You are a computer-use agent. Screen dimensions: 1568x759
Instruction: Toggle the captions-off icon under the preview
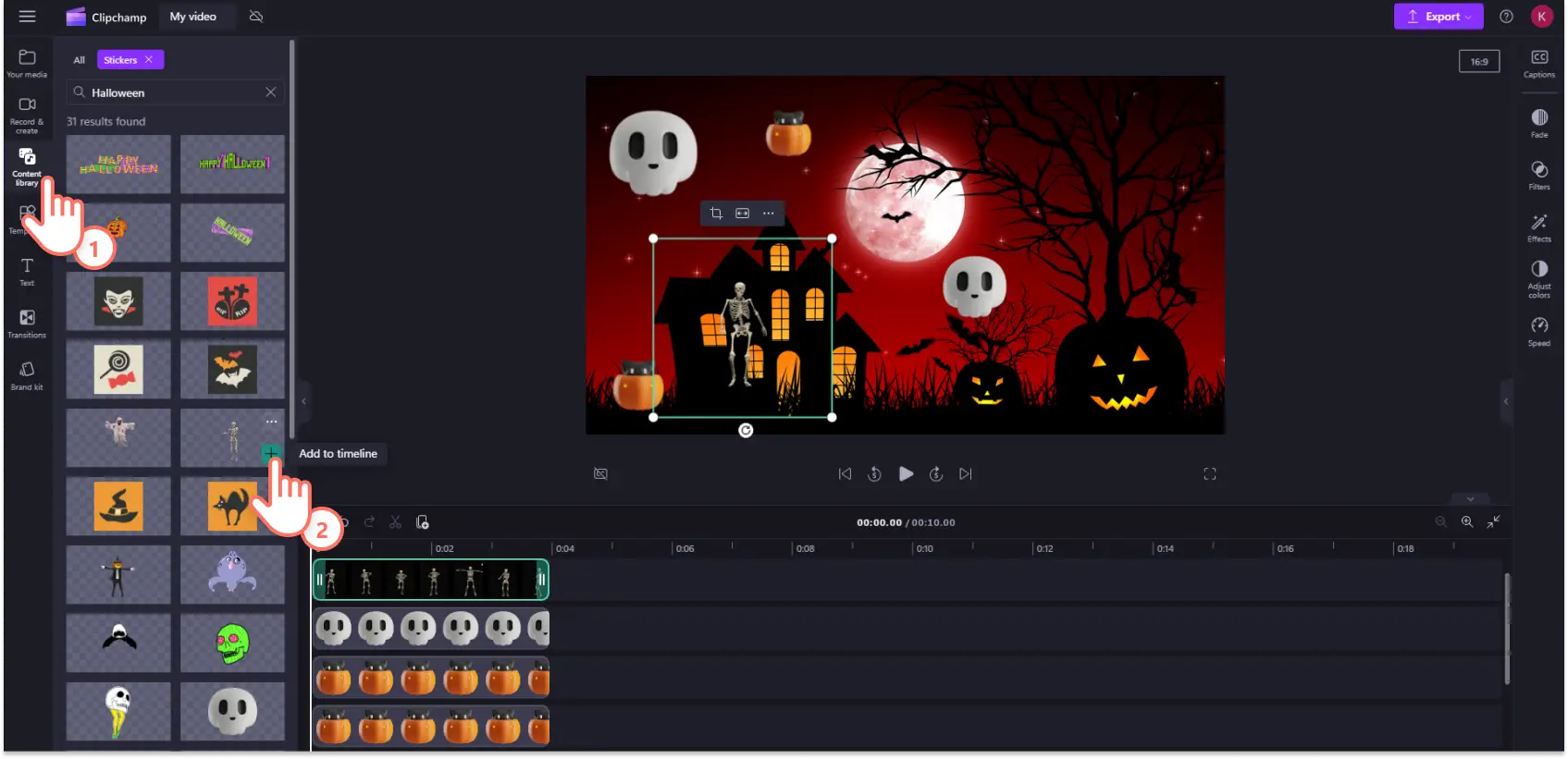[600, 473]
